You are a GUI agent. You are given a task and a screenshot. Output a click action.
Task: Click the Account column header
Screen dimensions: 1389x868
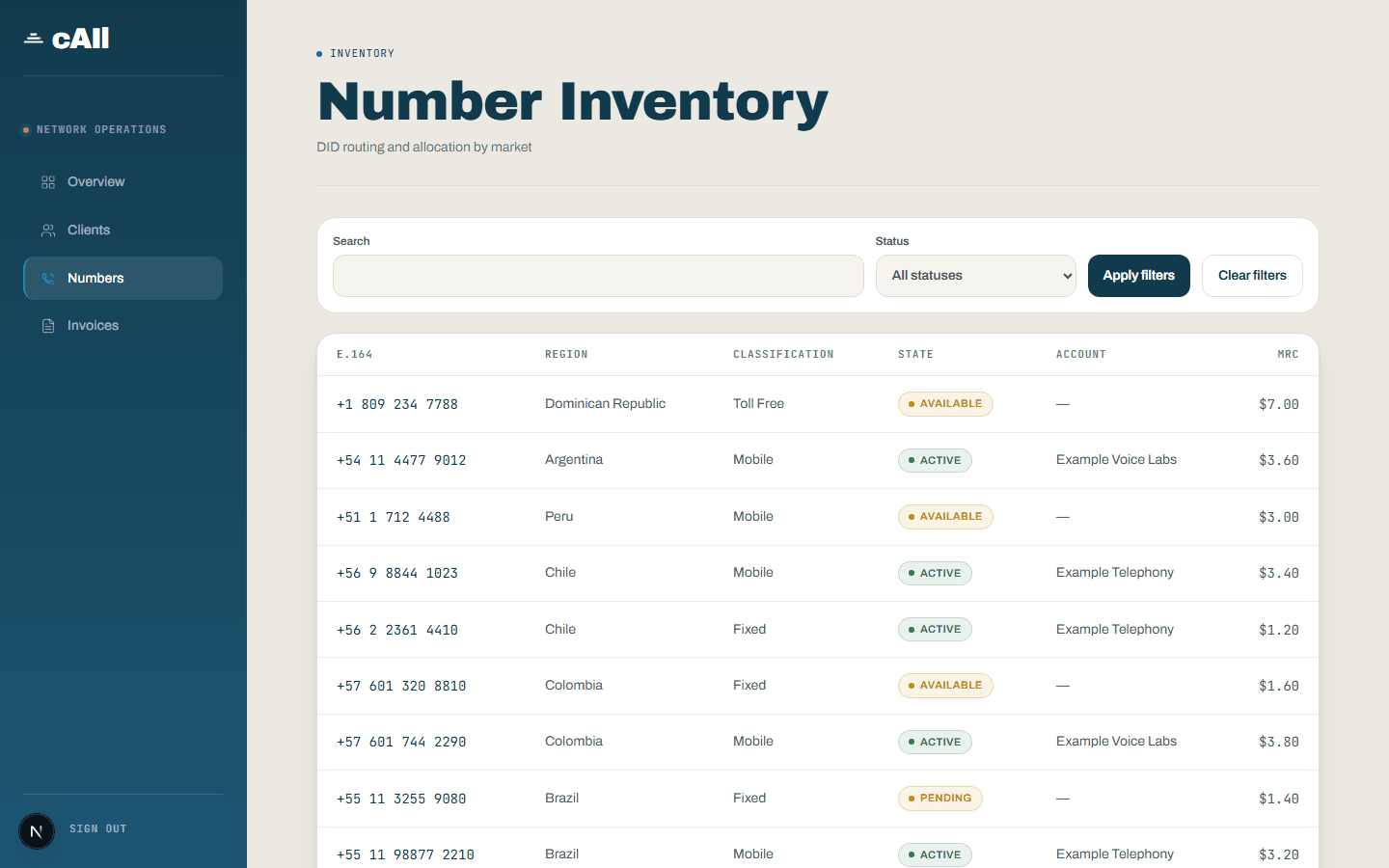click(x=1080, y=355)
